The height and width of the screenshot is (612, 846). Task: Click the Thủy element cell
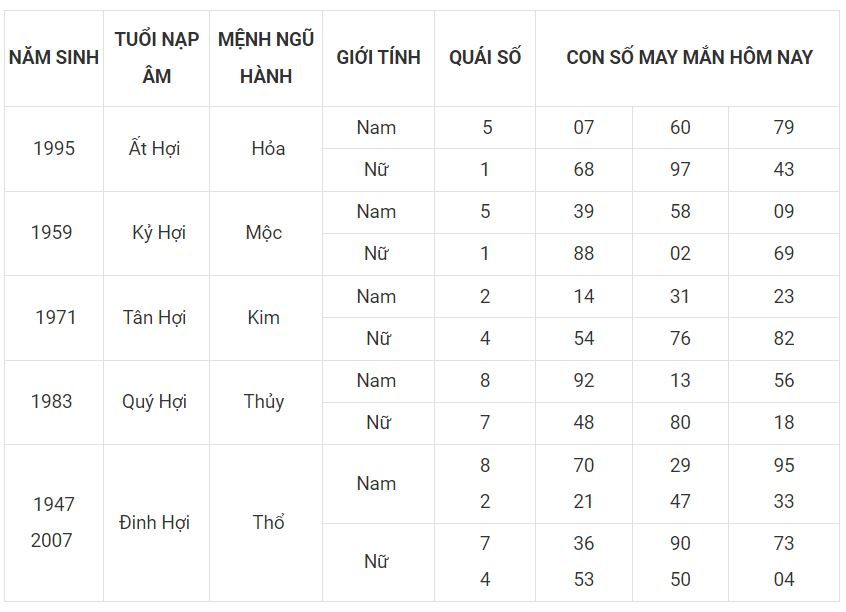[264, 402]
